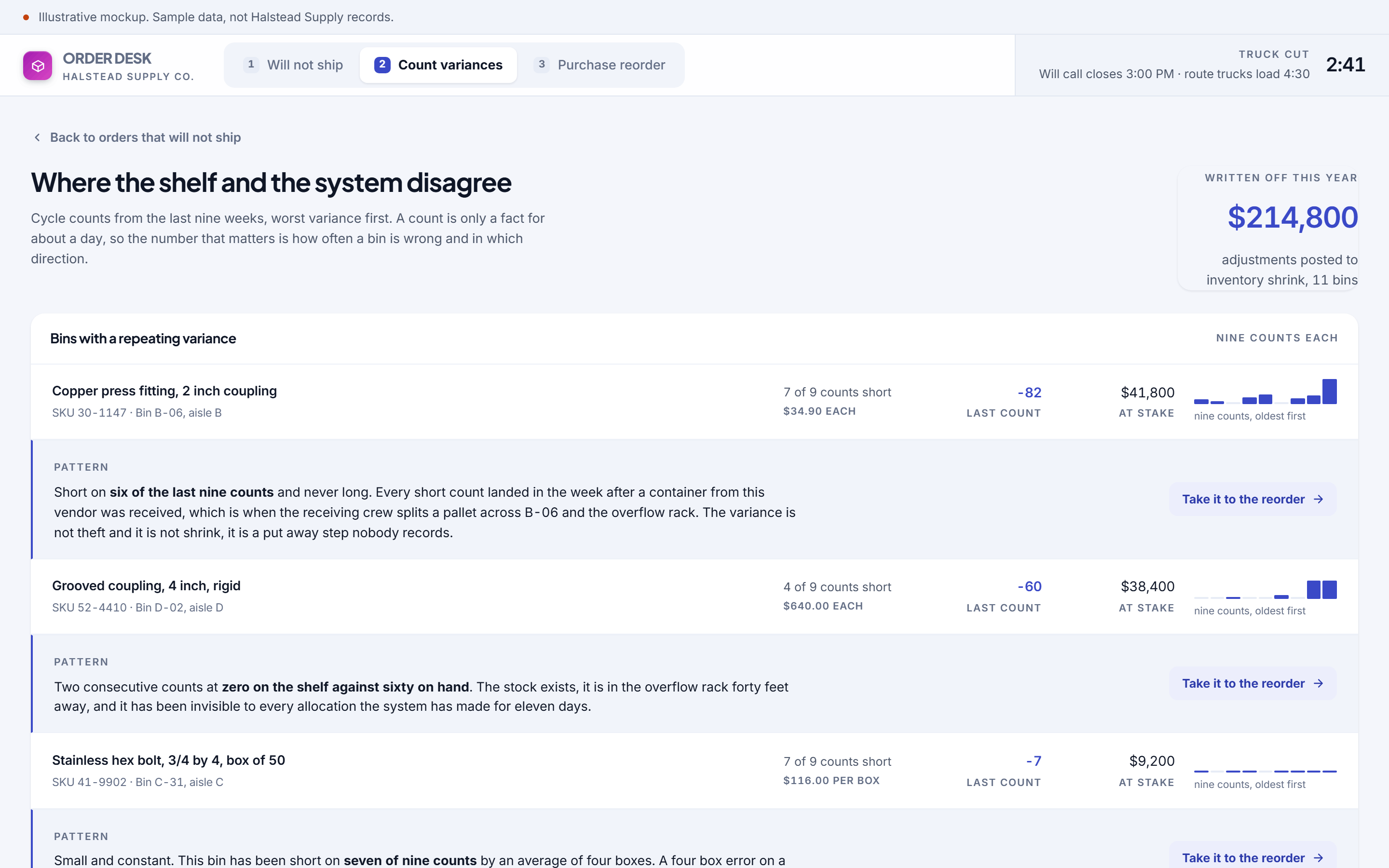Click step number 2 badge in tabs

382,64
